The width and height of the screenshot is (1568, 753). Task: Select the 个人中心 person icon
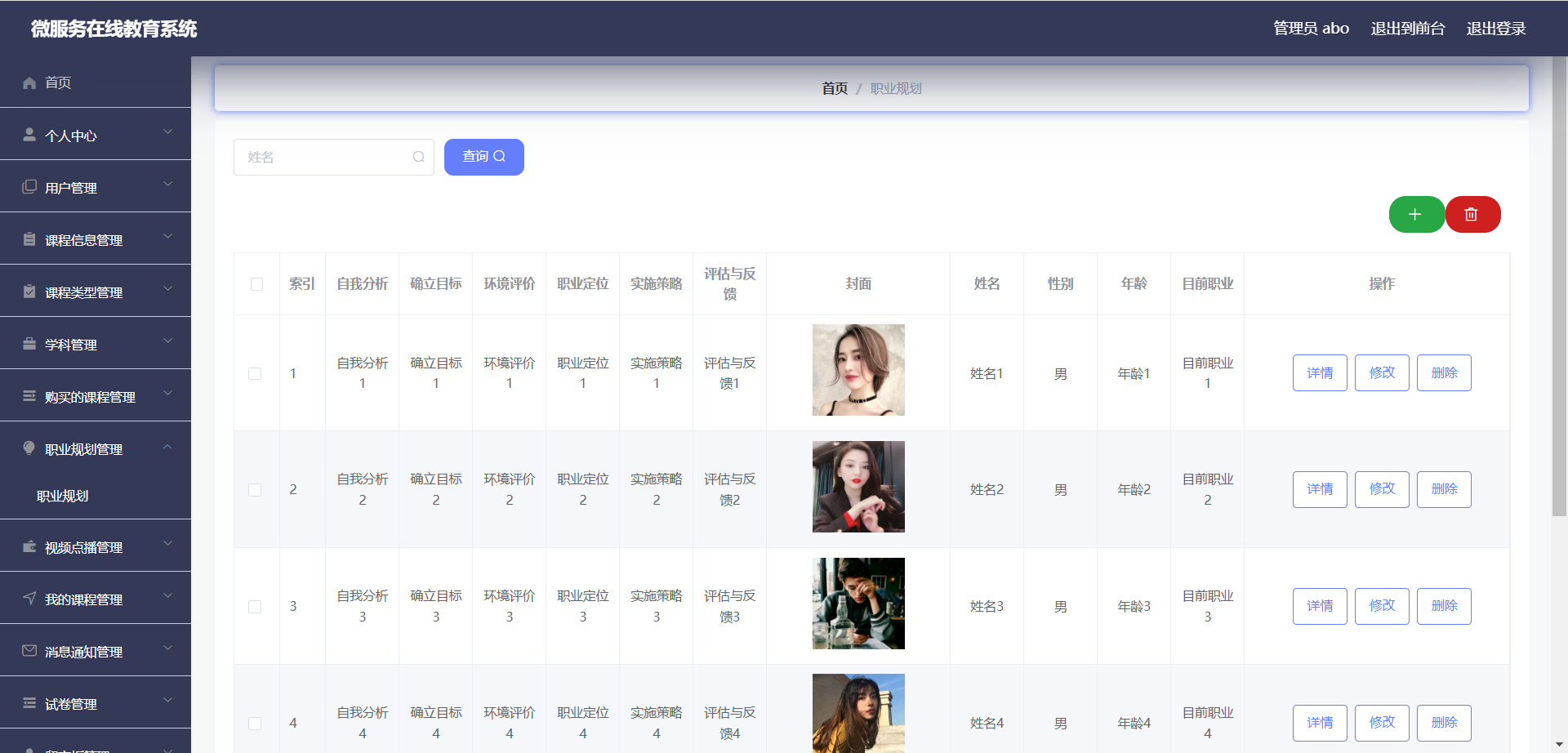coord(28,134)
